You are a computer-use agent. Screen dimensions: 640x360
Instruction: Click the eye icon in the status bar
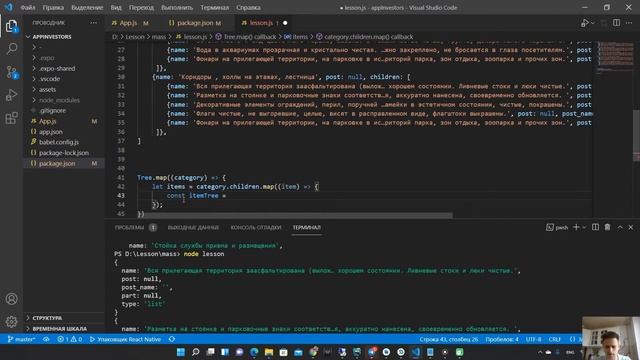click(x=46, y=339)
